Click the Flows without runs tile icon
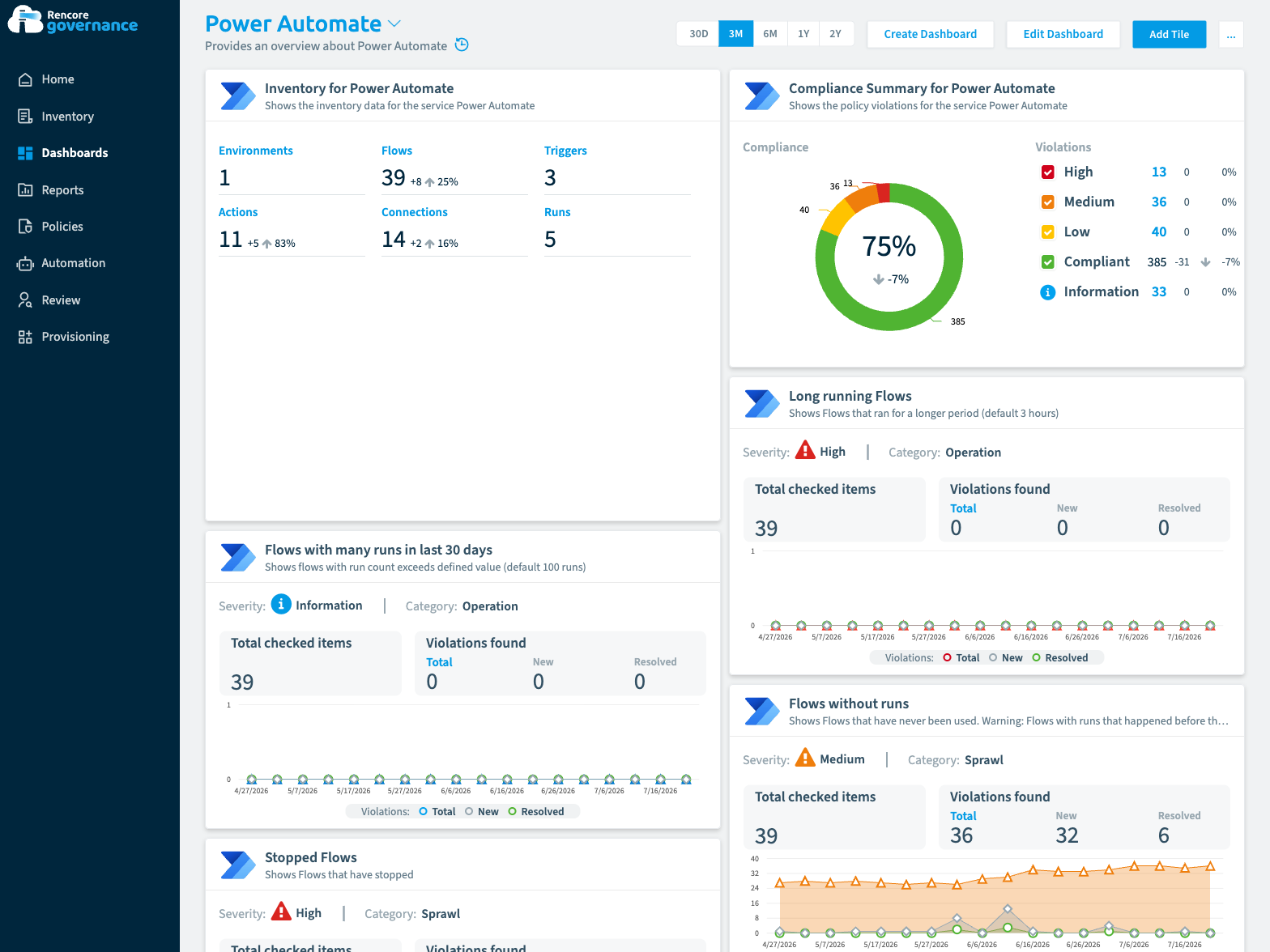The width and height of the screenshot is (1270, 952). point(762,712)
